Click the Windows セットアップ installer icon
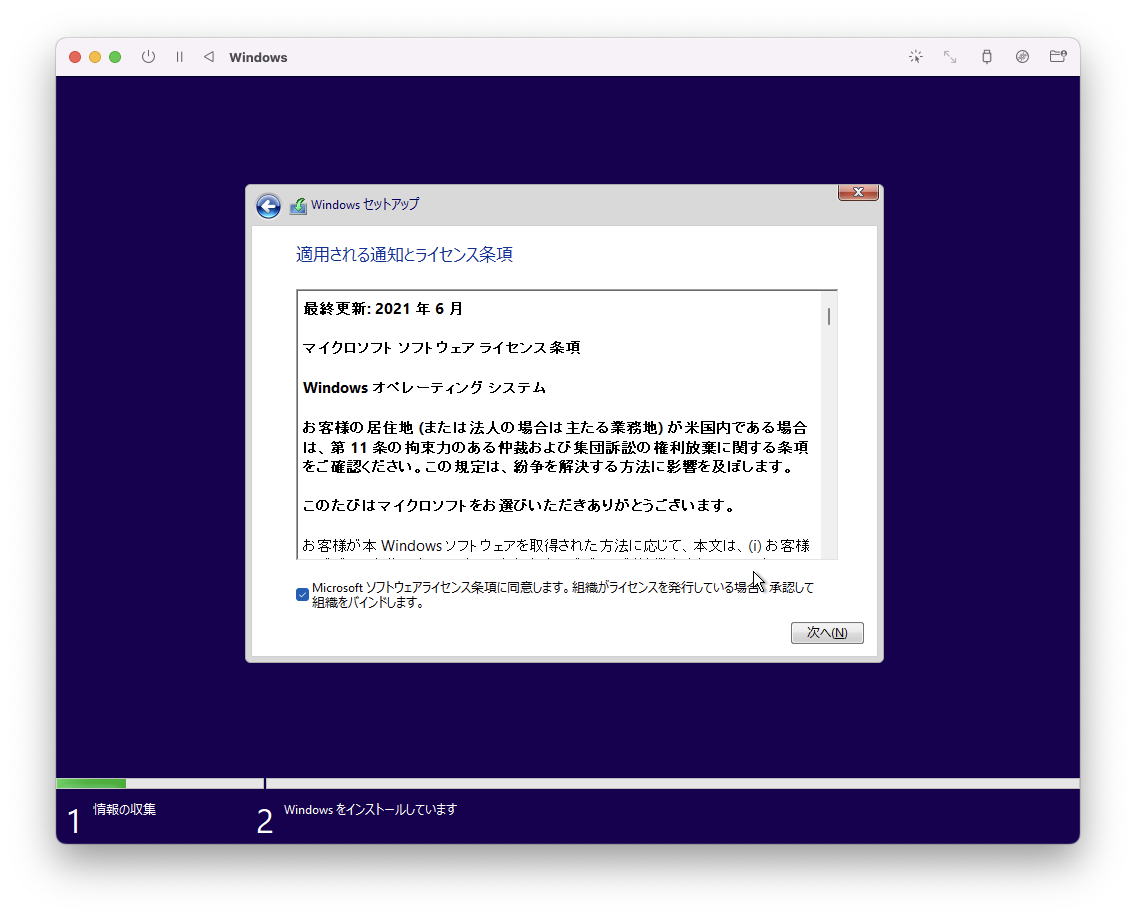Image resolution: width=1136 pixels, height=918 pixels. tap(298, 206)
